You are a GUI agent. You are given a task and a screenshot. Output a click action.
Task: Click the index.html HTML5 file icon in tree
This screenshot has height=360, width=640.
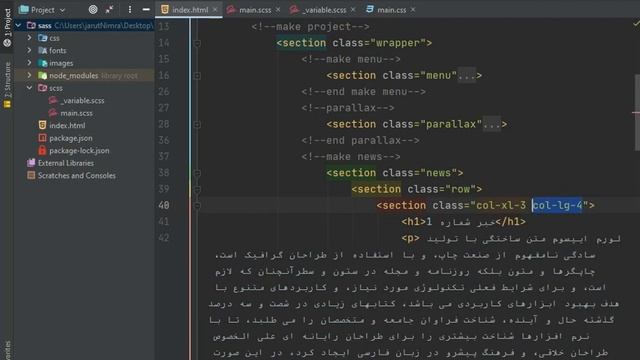coord(42,125)
